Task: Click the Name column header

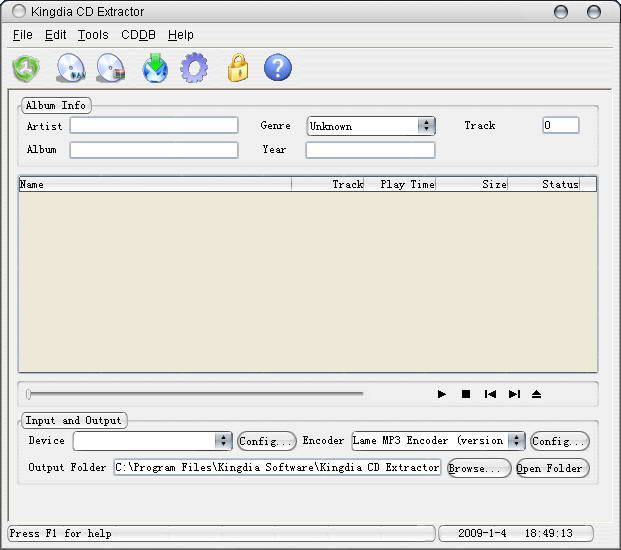Action: coord(155,185)
